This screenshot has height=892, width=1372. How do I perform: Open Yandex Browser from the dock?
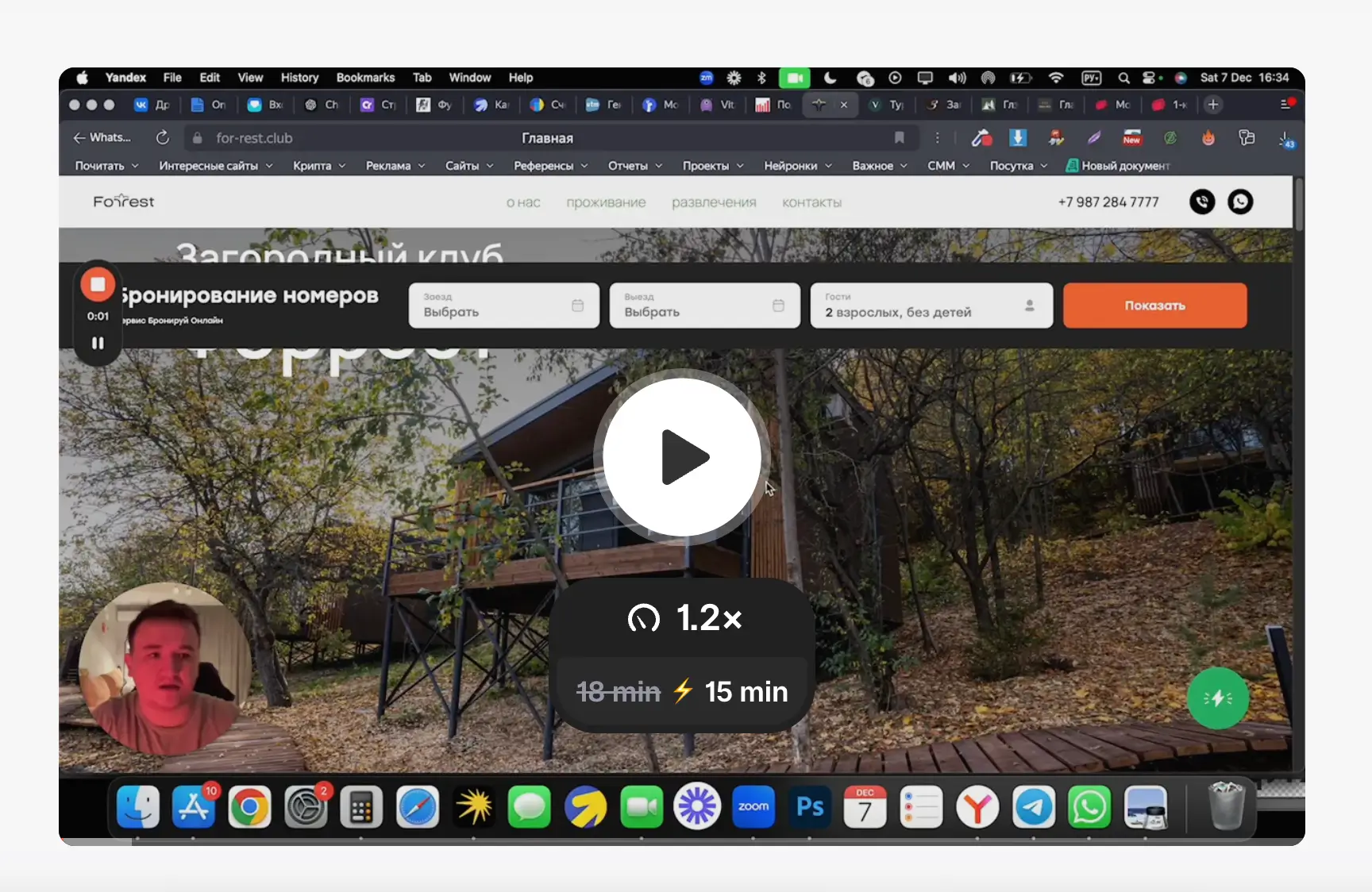977,807
